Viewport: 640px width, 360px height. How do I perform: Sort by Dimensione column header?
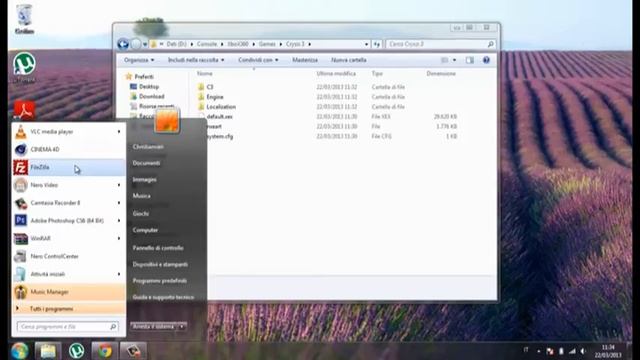pos(441,73)
